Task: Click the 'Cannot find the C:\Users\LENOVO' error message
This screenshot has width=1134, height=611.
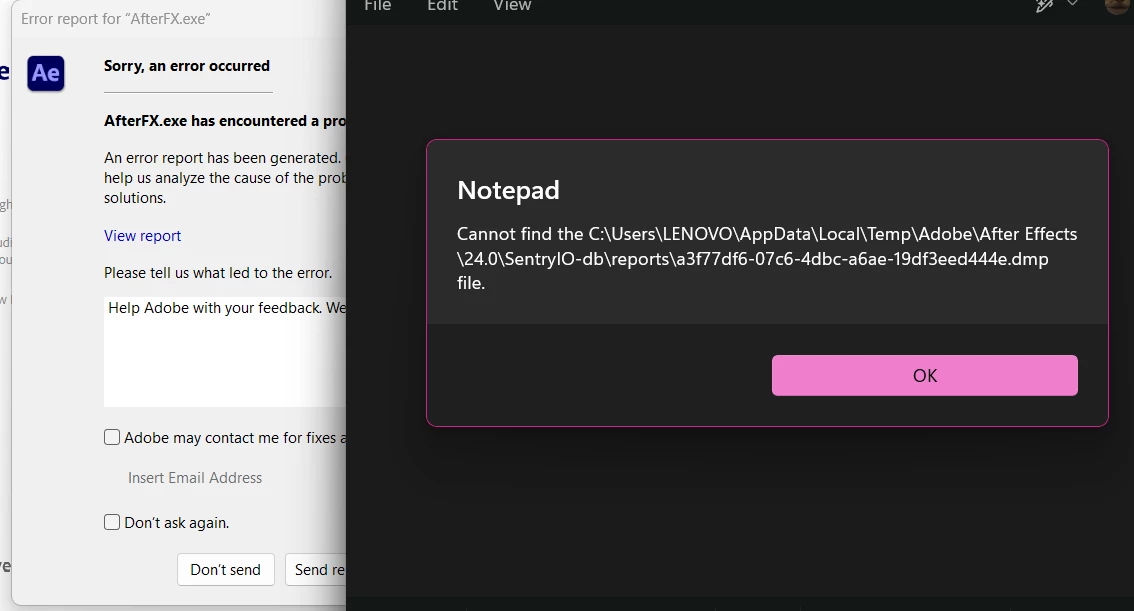Action: 767,258
